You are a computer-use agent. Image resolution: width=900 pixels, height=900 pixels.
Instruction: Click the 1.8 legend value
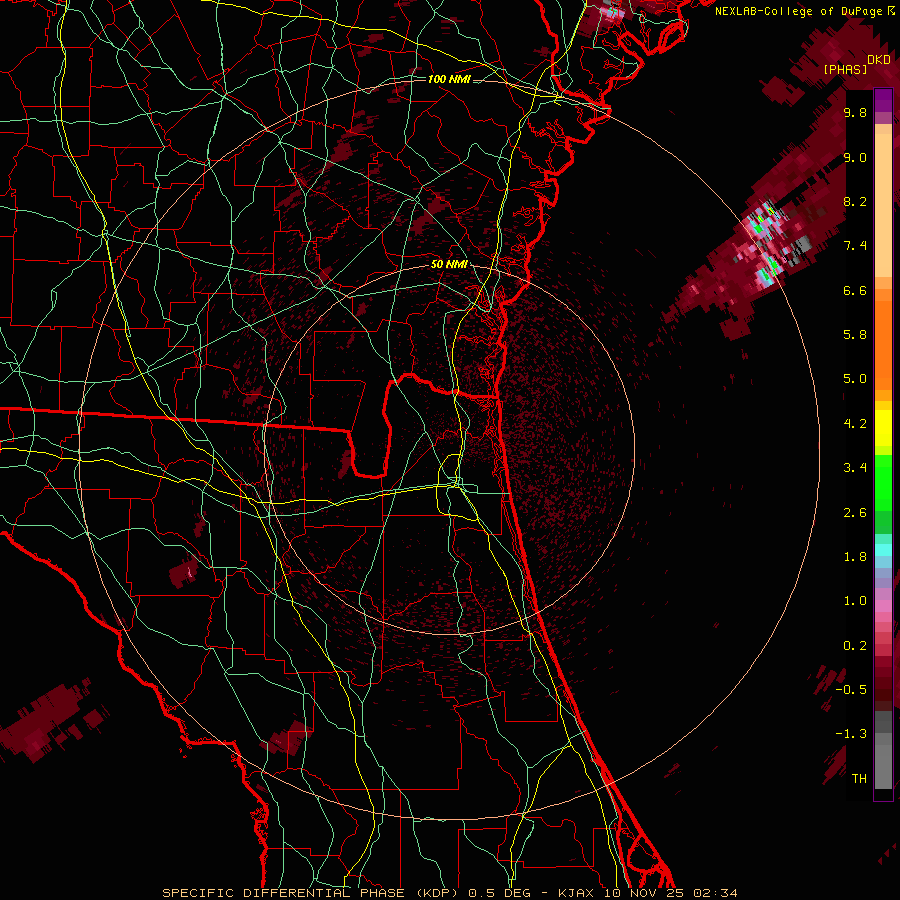tap(855, 557)
